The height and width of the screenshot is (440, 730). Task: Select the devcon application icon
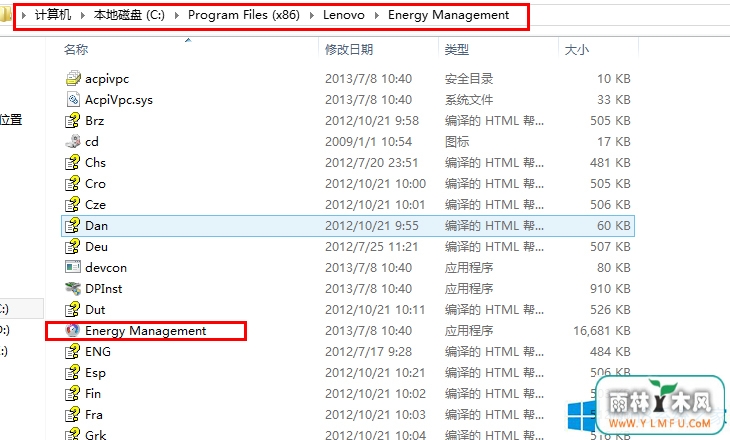73,267
